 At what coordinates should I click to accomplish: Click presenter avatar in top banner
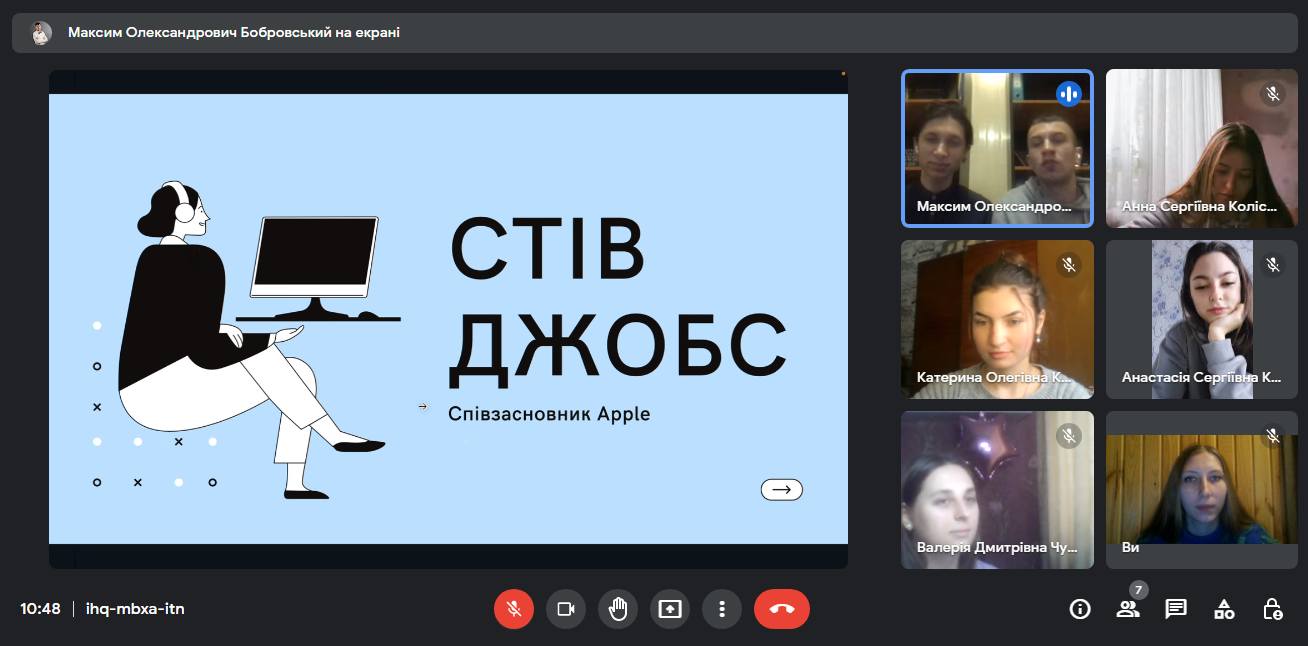coord(40,33)
